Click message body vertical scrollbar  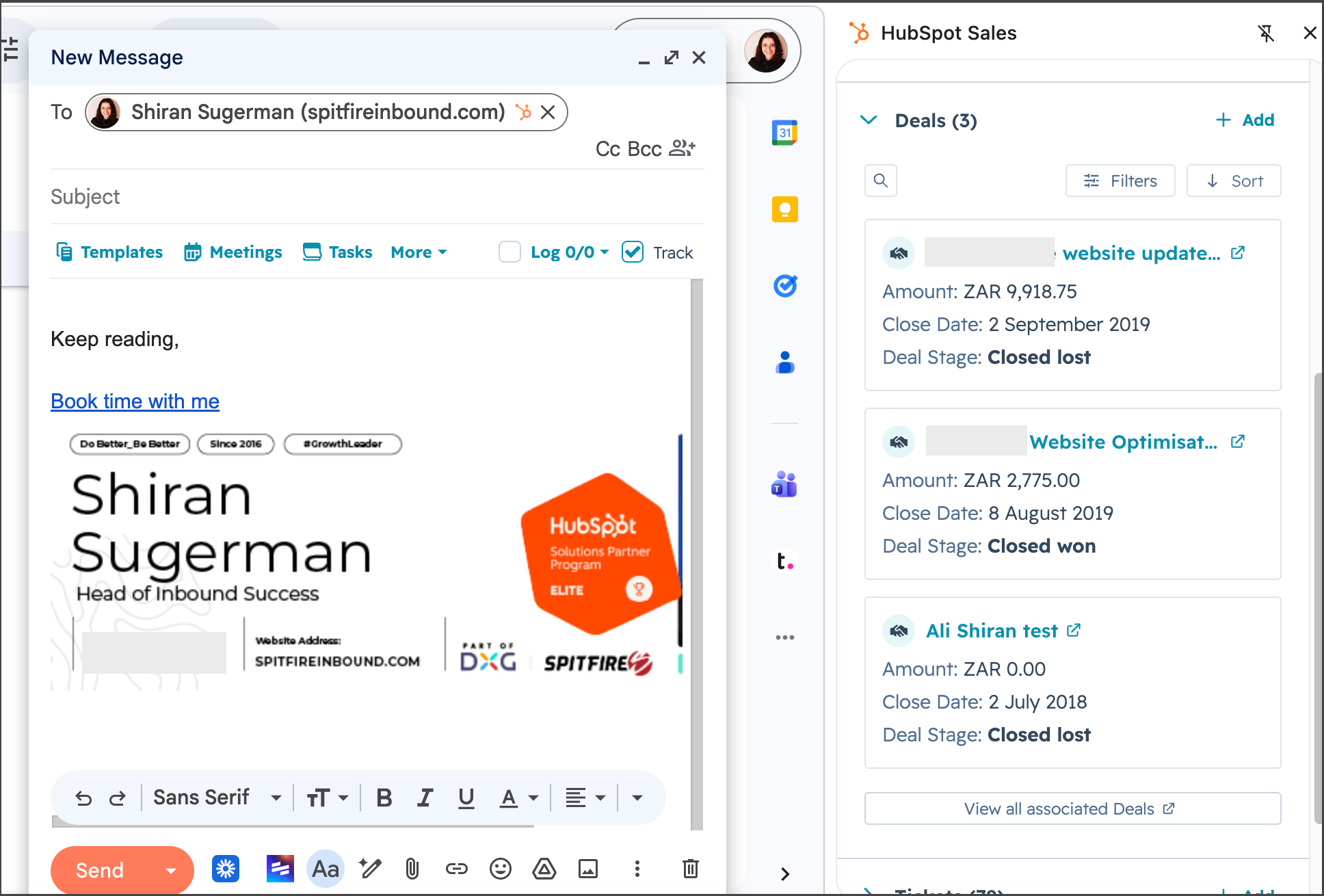pyautogui.click(x=696, y=554)
